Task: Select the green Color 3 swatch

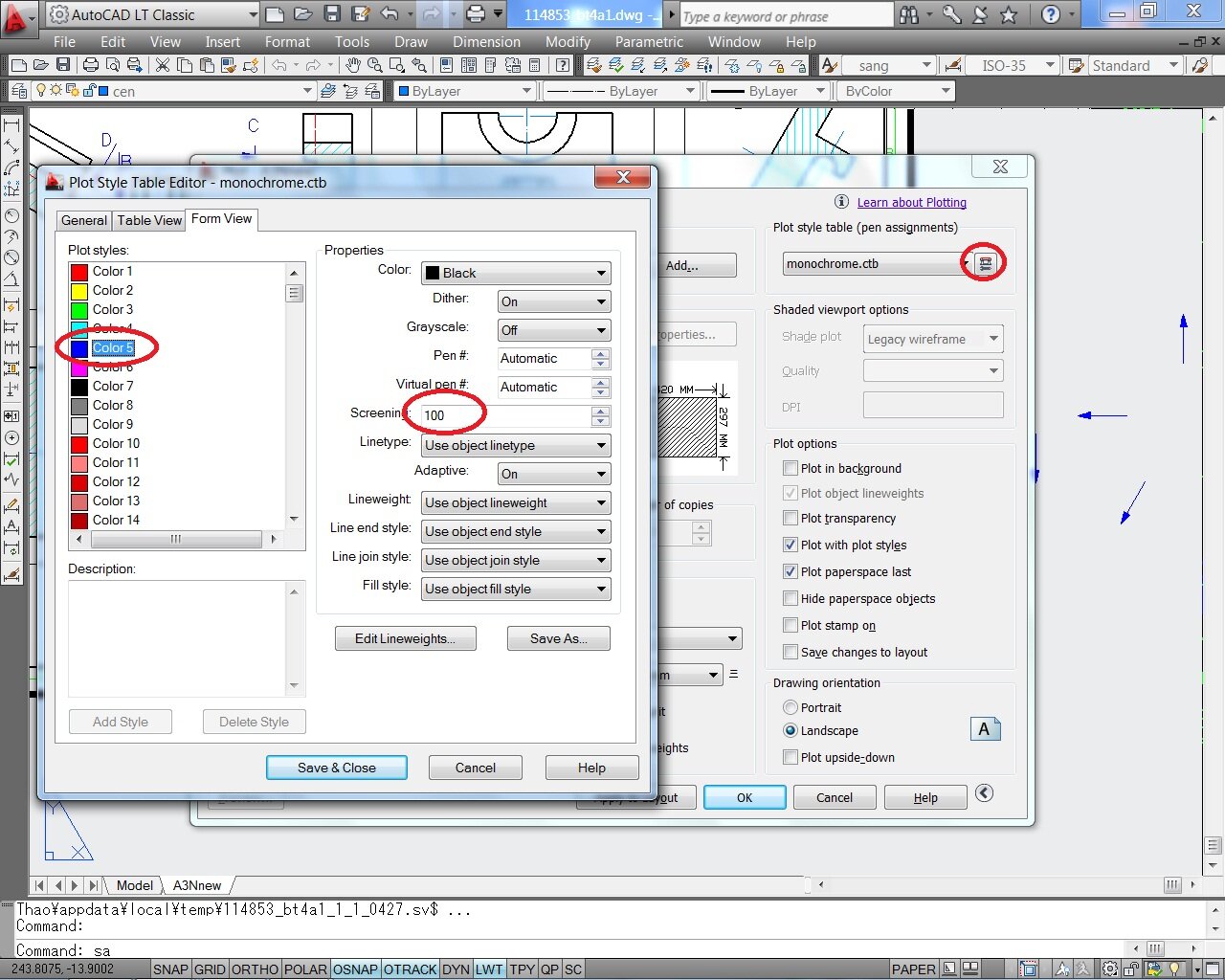Action: pos(79,310)
